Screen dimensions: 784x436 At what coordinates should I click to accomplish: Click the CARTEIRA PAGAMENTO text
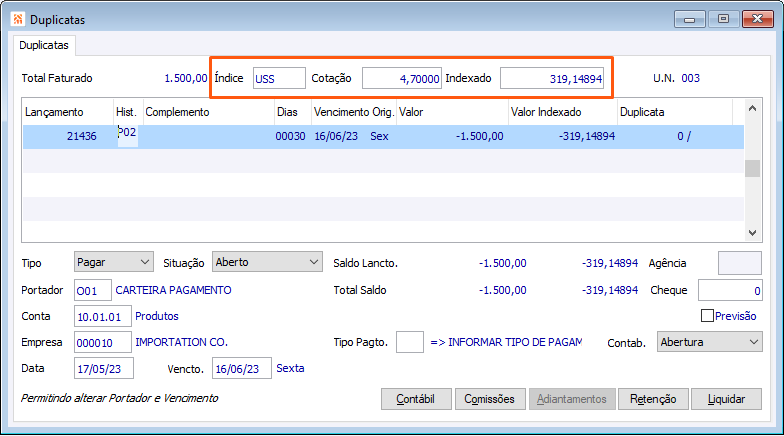pyautogui.click(x=174, y=290)
